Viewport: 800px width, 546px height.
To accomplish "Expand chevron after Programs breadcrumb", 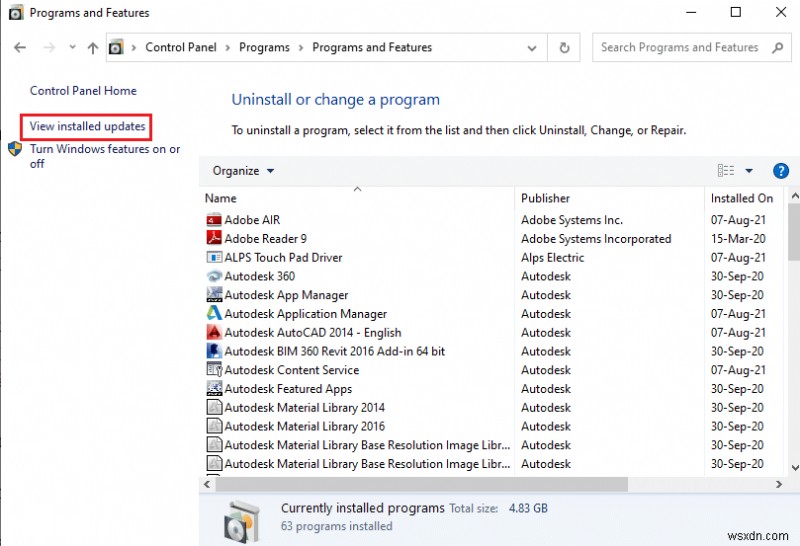I will [301, 47].
